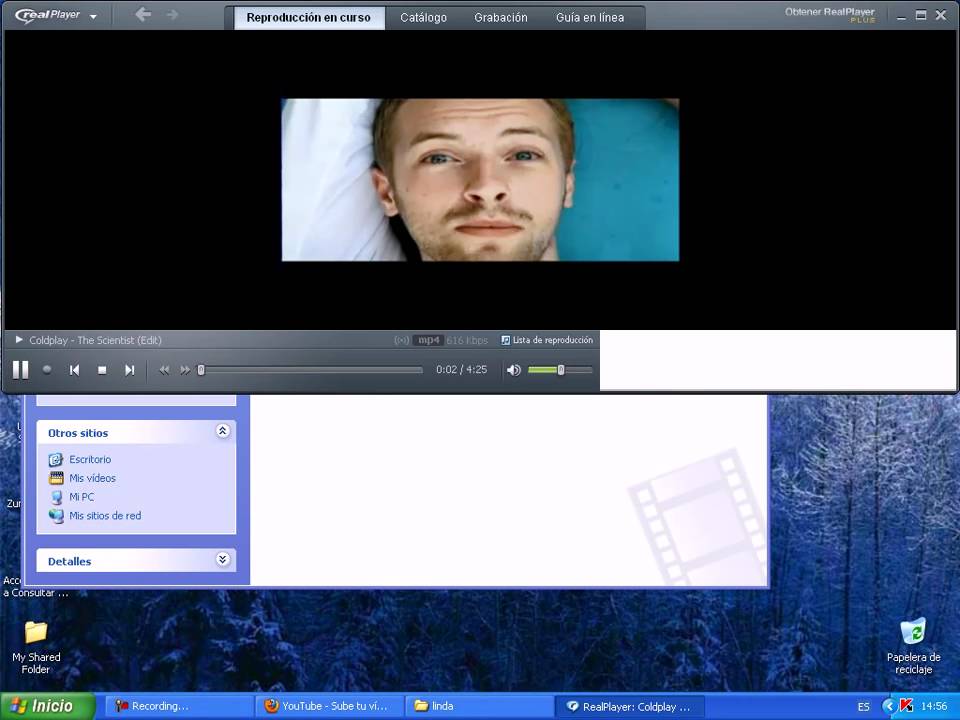
Task: Collapse the Otros sitios panel
Action: 223,431
